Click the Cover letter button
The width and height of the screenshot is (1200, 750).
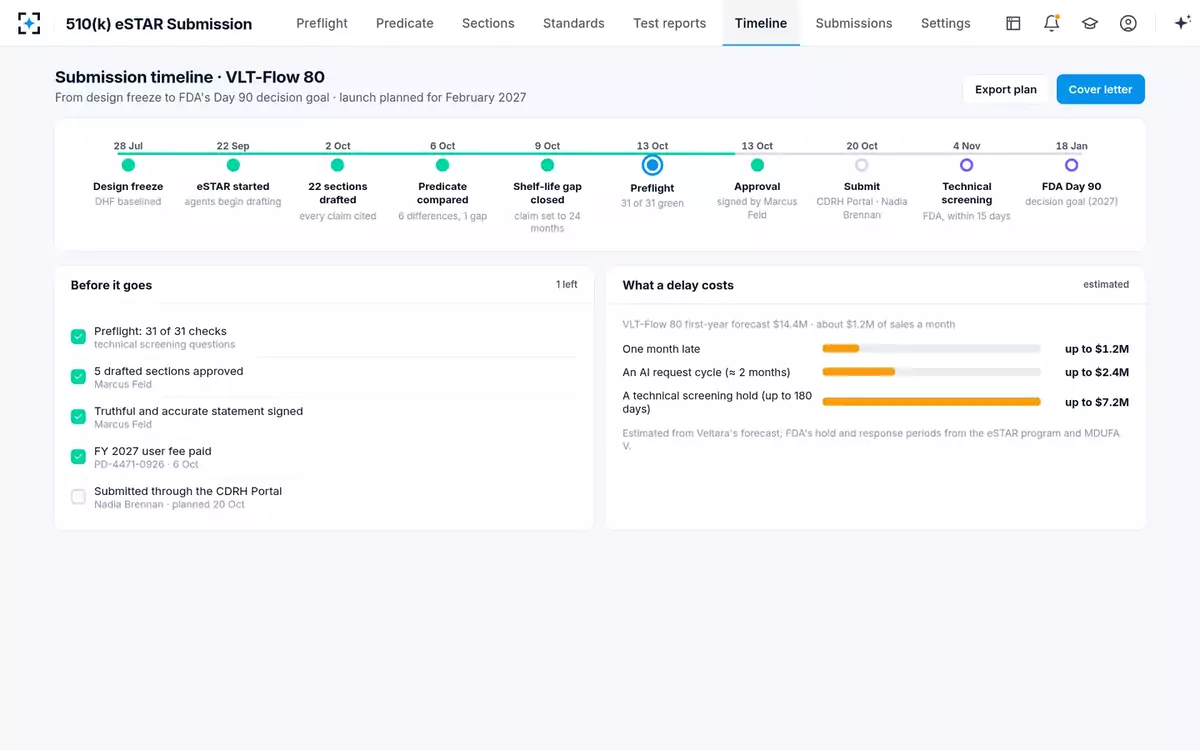click(1100, 89)
